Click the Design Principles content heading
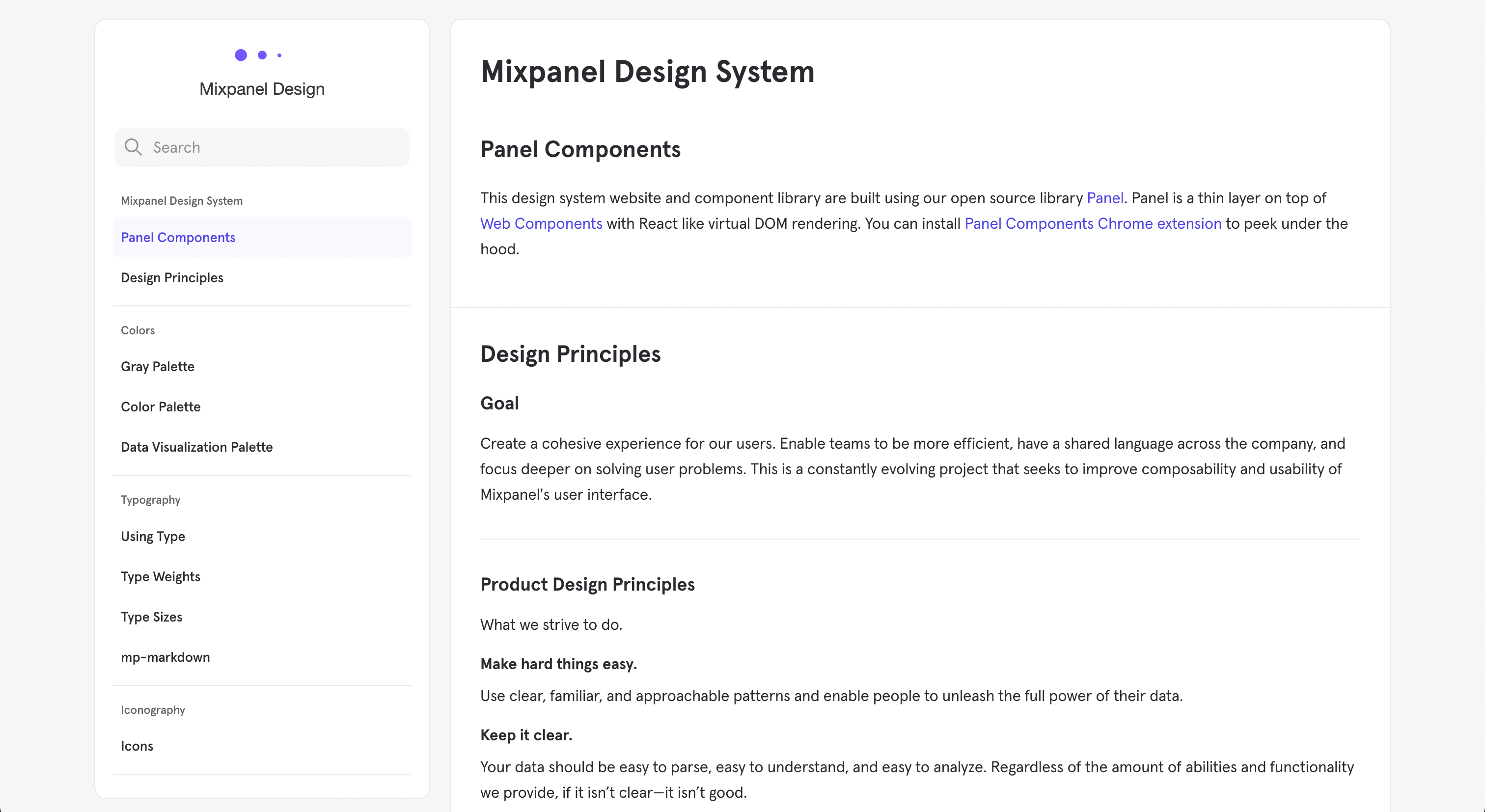 (570, 354)
